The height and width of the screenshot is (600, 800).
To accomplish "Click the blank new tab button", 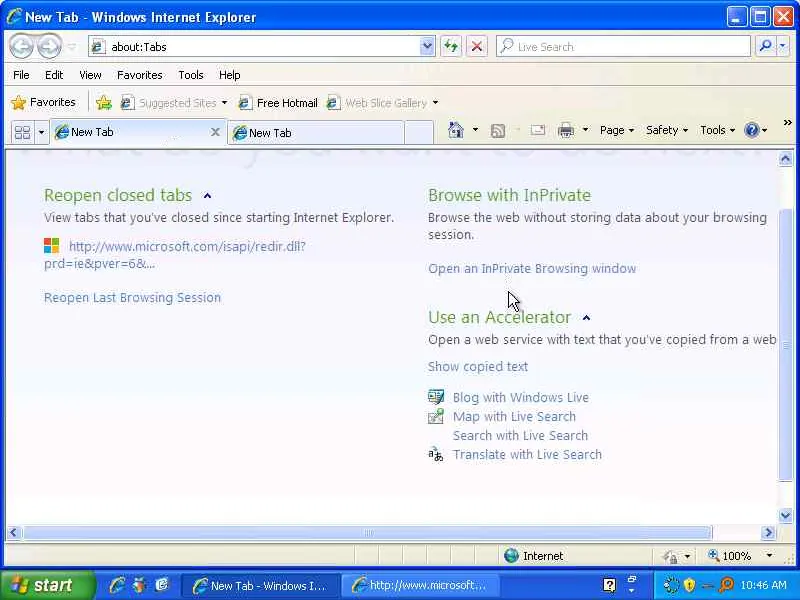I will click(419, 133).
